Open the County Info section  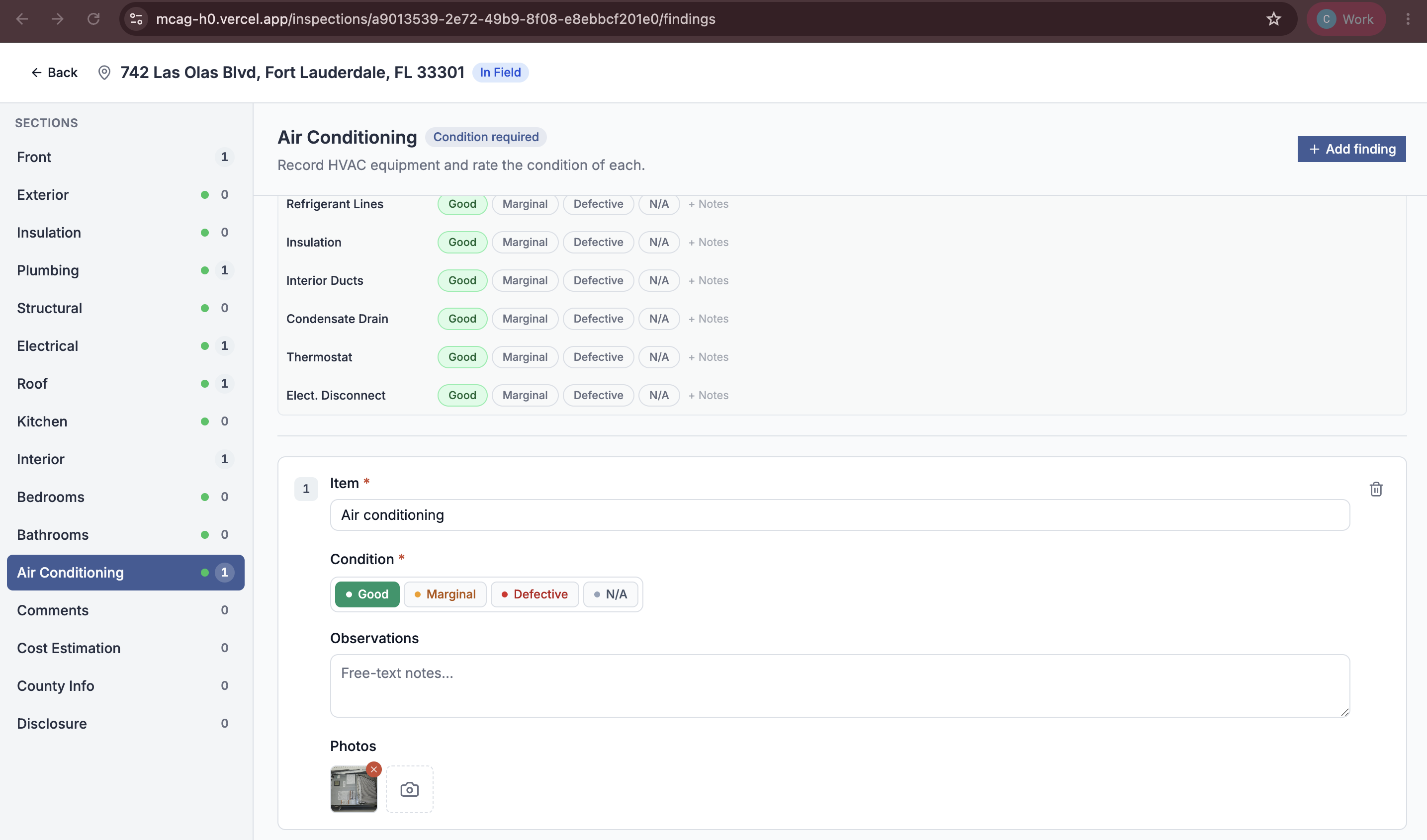125,685
